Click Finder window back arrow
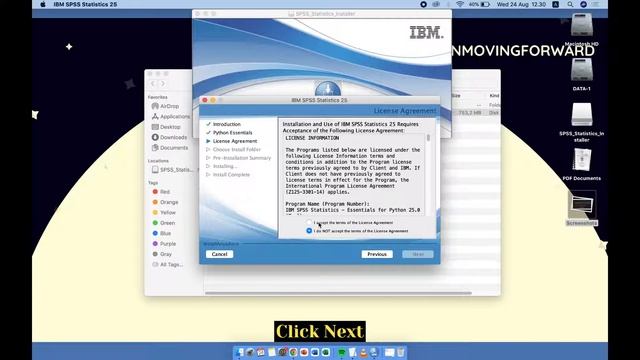The height and width of the screenshot is (360, 640). click(x=153, y=83)
